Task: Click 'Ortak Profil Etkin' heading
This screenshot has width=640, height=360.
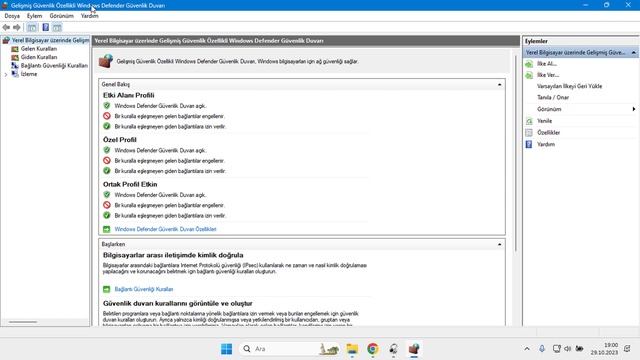Action: tap(130, 184)
